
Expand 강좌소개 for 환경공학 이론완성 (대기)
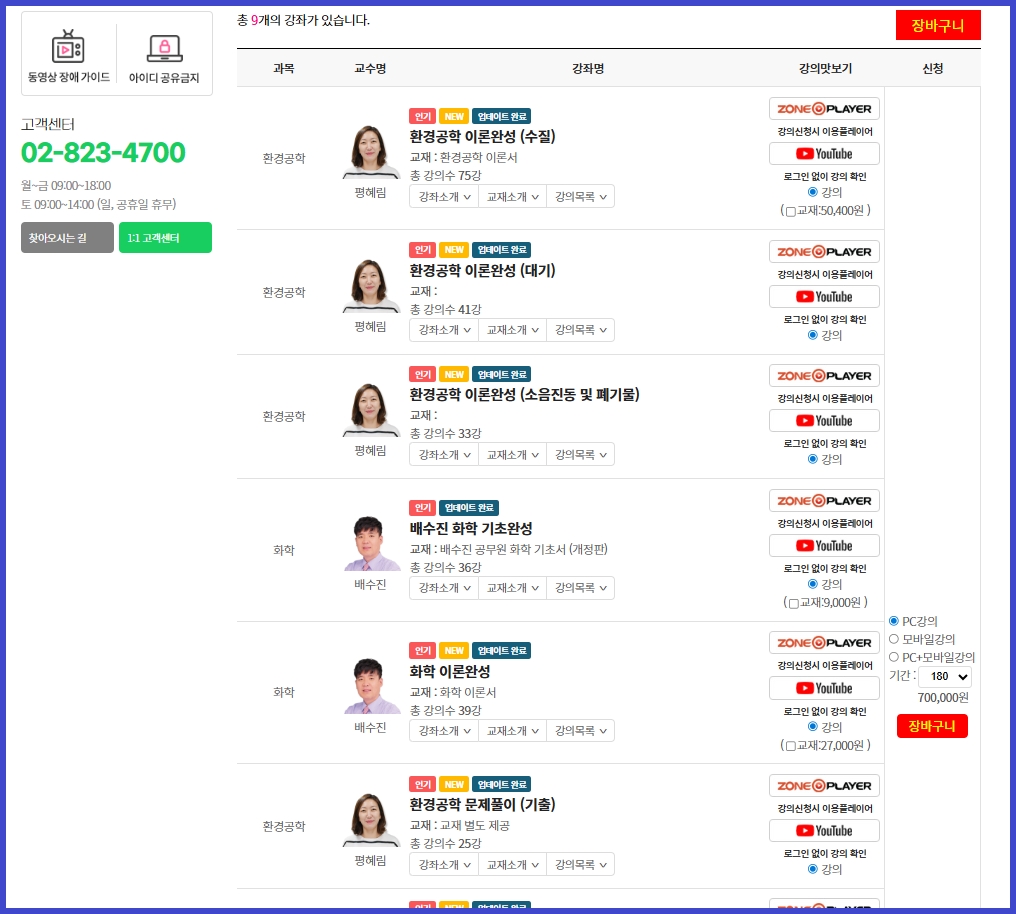(444, 330)
